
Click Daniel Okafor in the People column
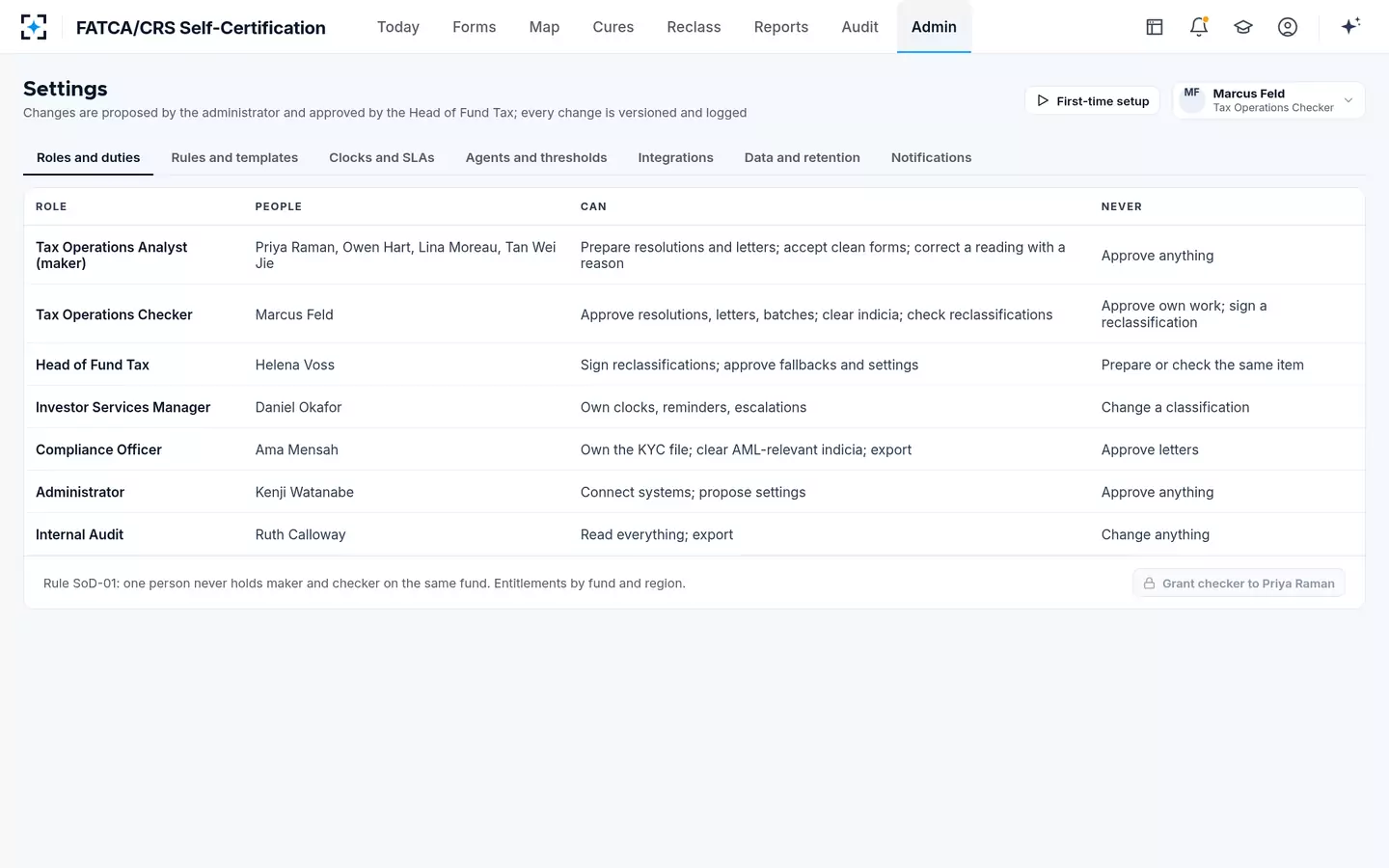[x=299, y=407]
